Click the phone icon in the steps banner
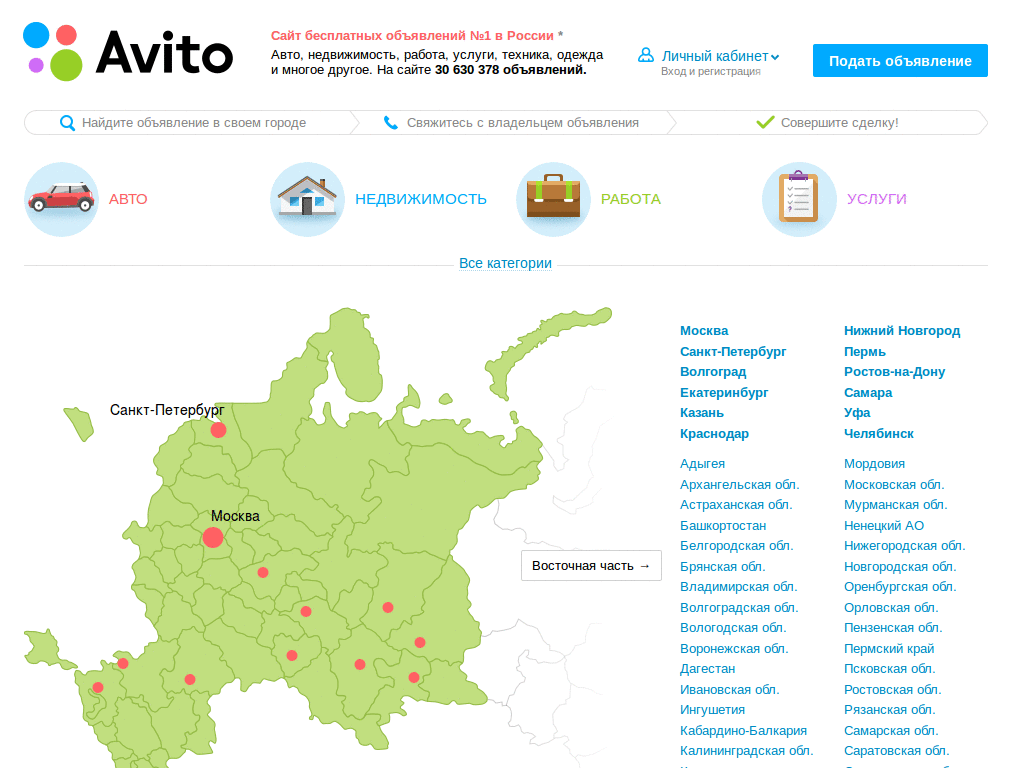1024x768 pixels. tap(390, 122)
